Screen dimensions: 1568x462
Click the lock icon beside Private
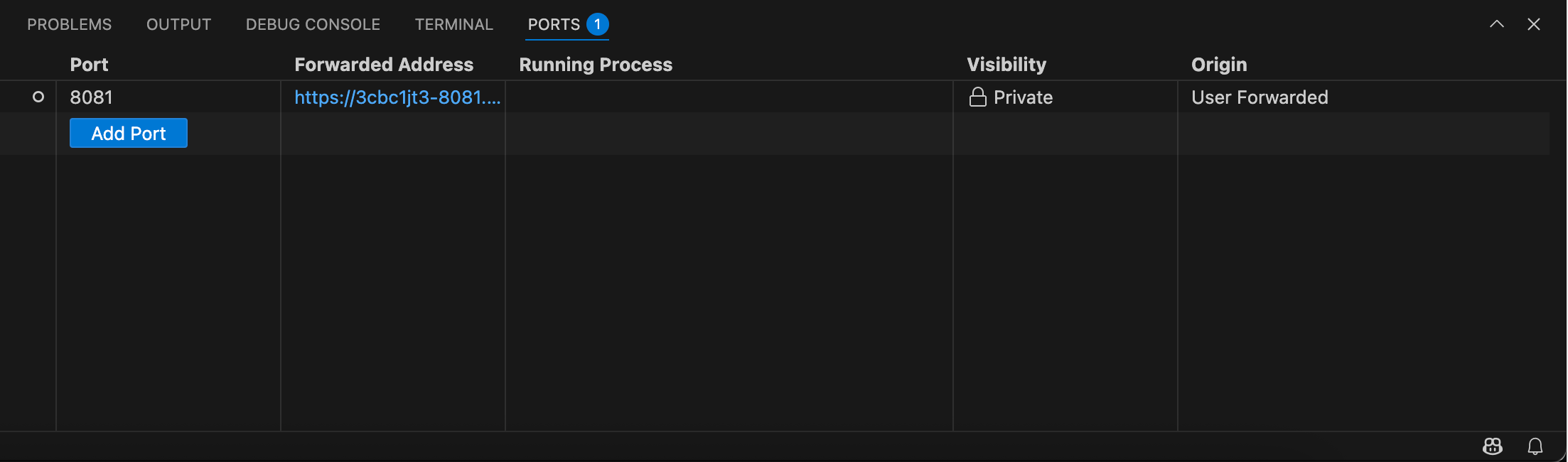tap(978, 97)
